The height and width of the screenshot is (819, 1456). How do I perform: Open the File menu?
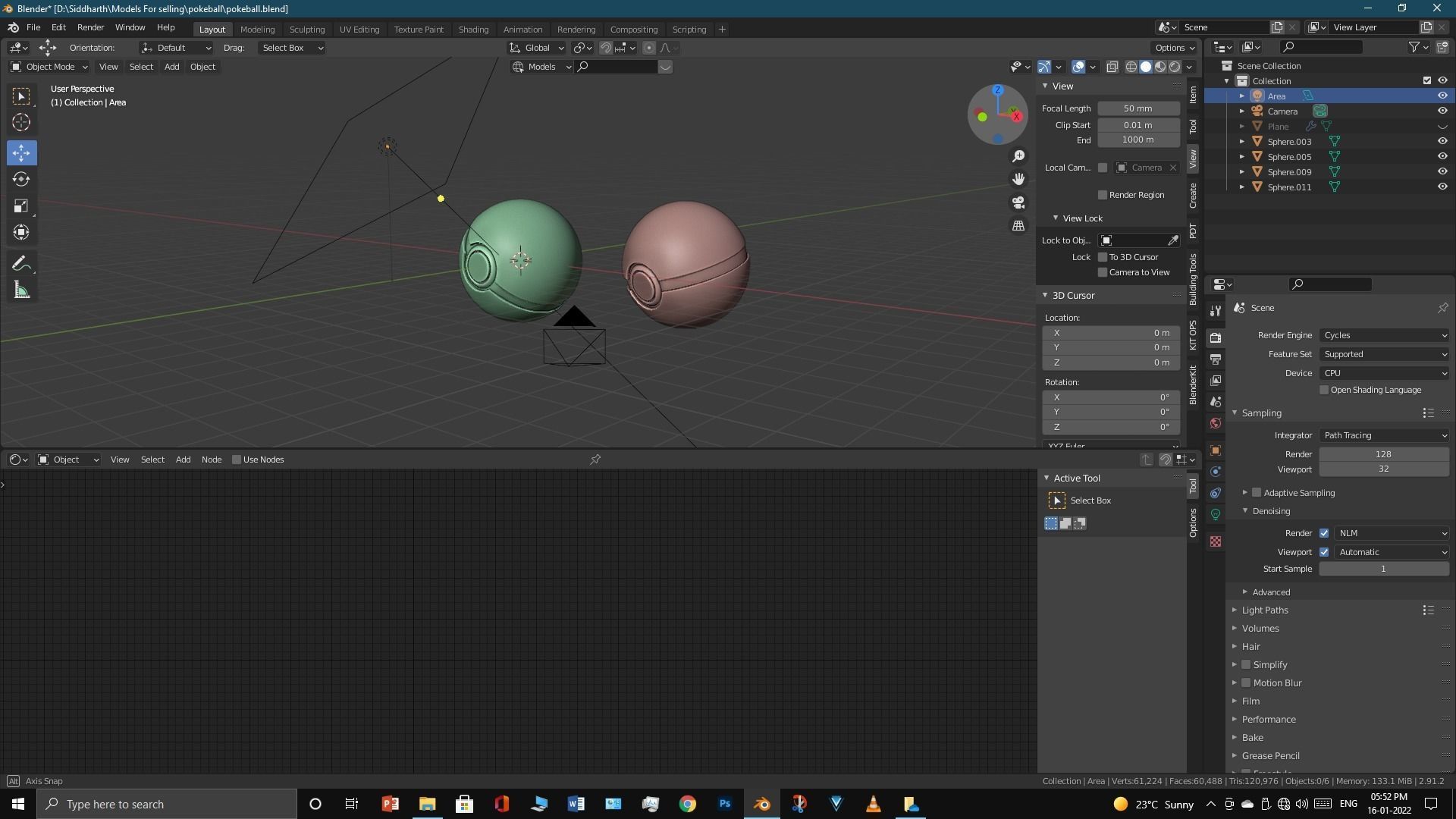point(33,27)
